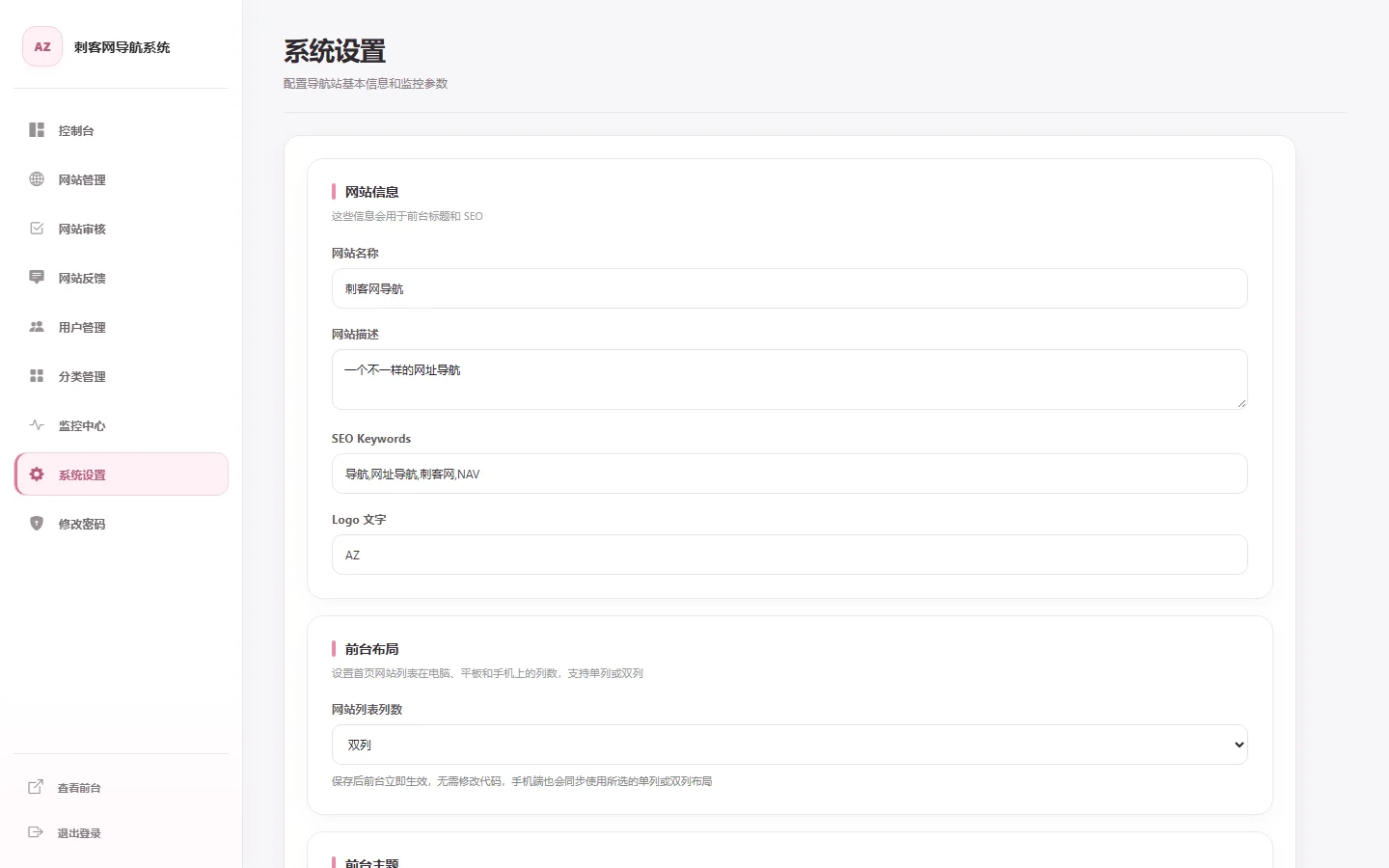Select the 系统设置 menu item
The height and width of the screenshot is (868, 1389).
(x=122, y=475)
